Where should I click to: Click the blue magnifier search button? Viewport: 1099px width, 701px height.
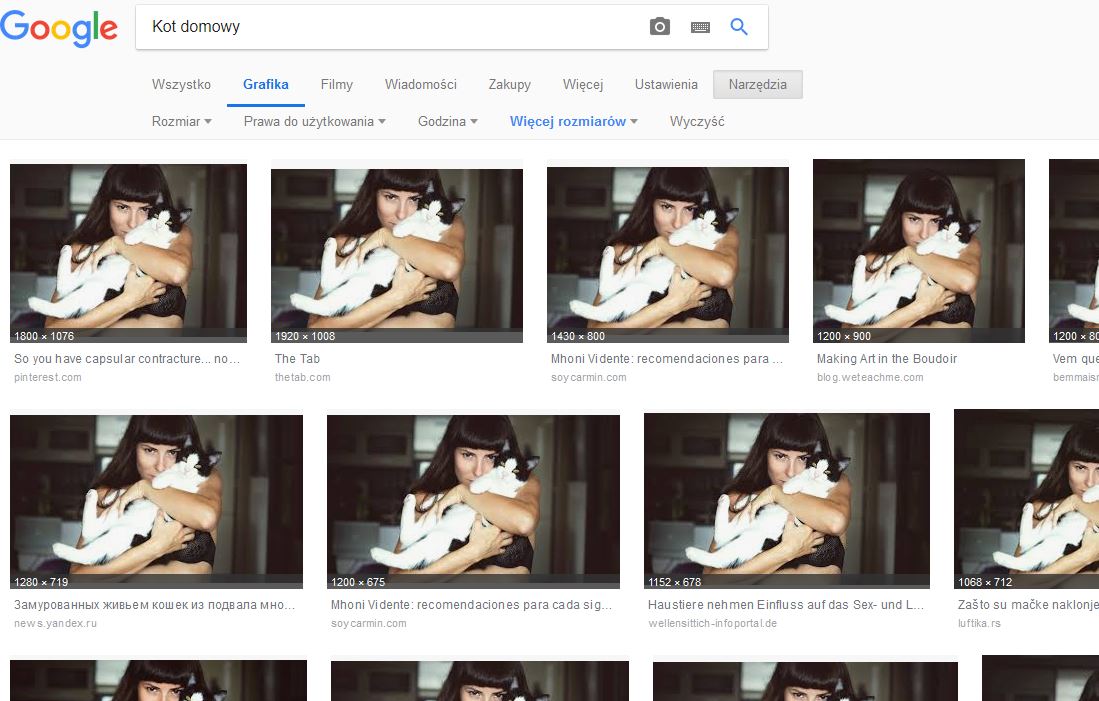pos(739,27)
